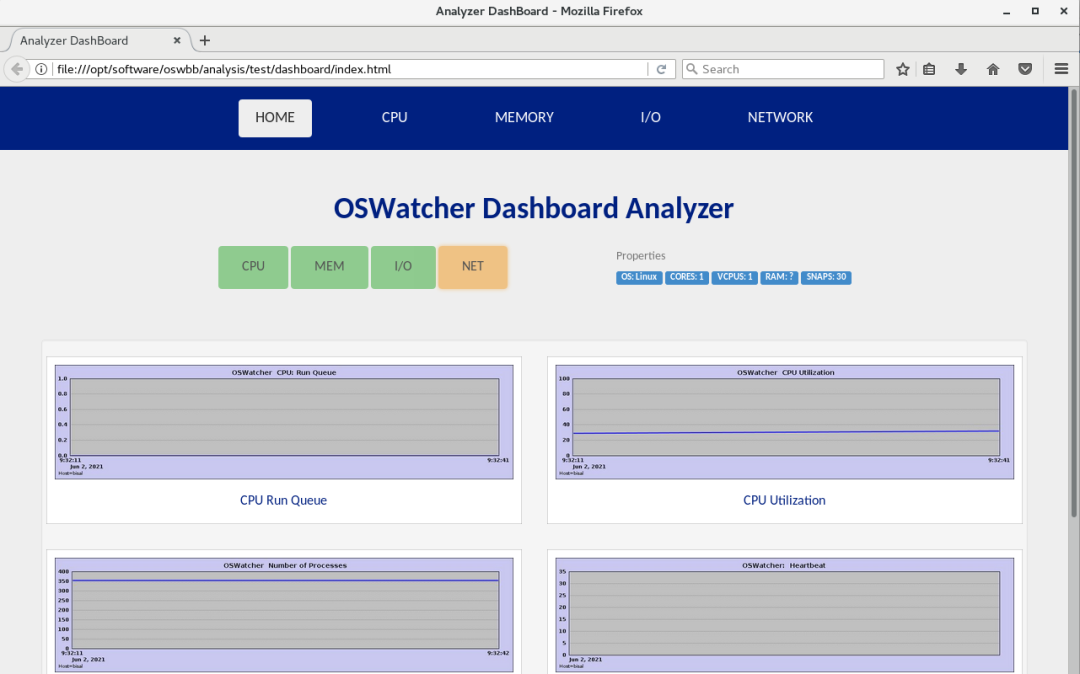Open the MEMORY navigation page
The width and height of the screenshot is (1080, 674).
pyautogui.click(x=524, y=118)
